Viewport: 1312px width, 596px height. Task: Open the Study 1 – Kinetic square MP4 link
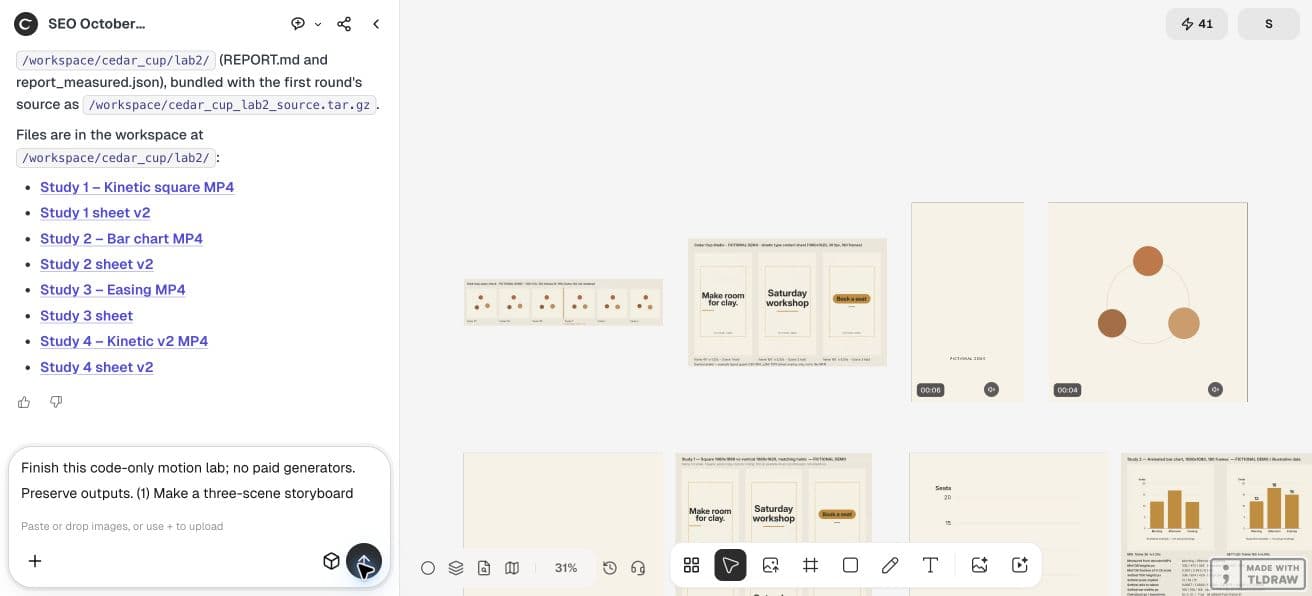pos(137,187)
